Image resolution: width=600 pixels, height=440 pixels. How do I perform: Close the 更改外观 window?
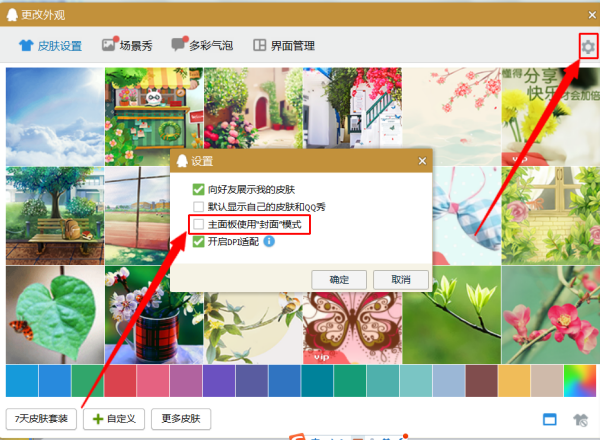tap(592, 15)
